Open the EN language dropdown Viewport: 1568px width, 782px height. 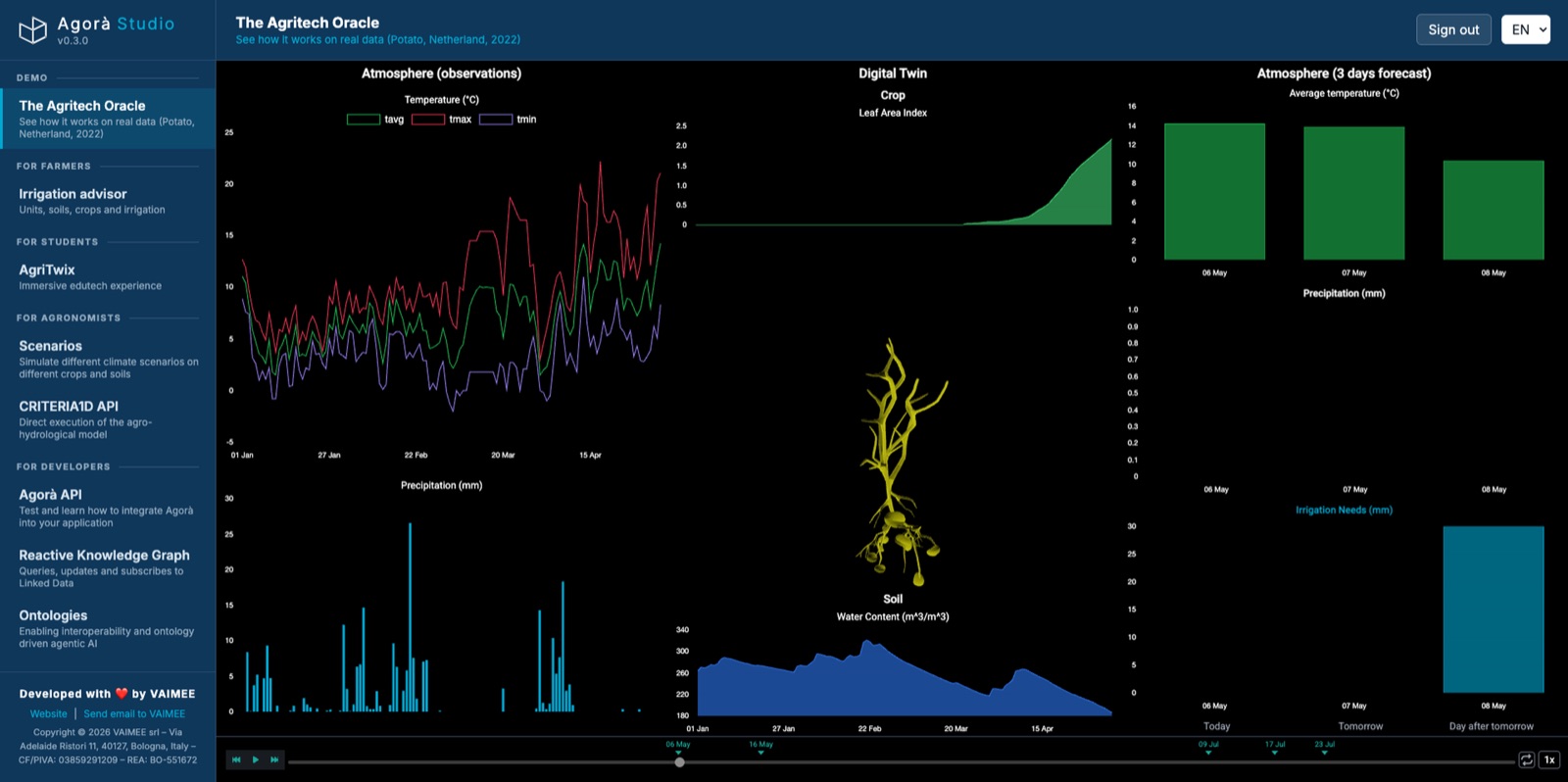(x=1526, y=29)
